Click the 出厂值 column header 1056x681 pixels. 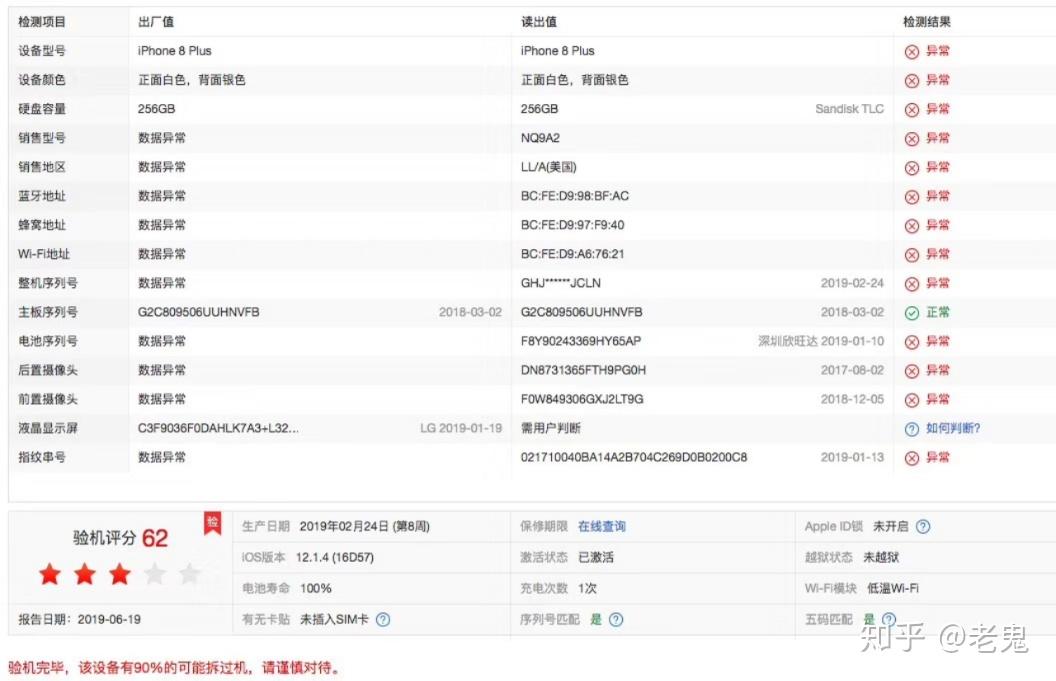pyautogui.click(x=156, y=22)
